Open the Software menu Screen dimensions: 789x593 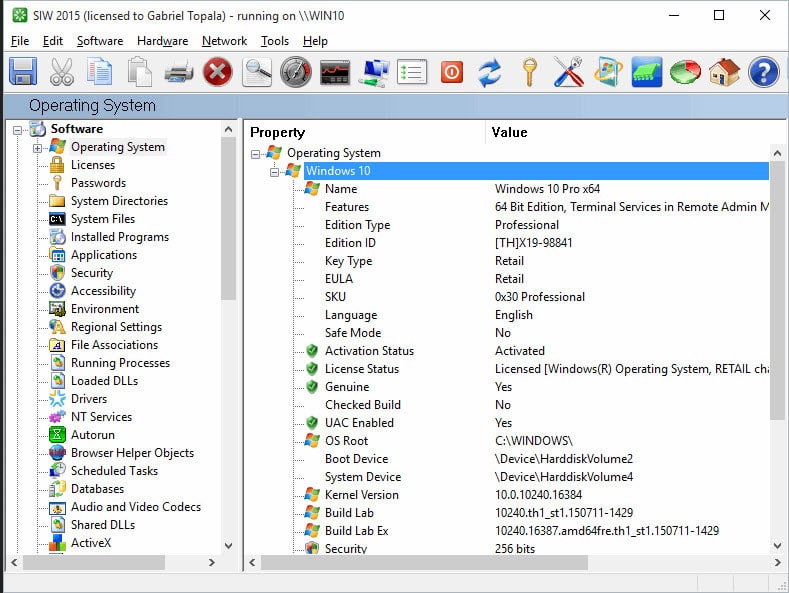click(x=100, y=41)
